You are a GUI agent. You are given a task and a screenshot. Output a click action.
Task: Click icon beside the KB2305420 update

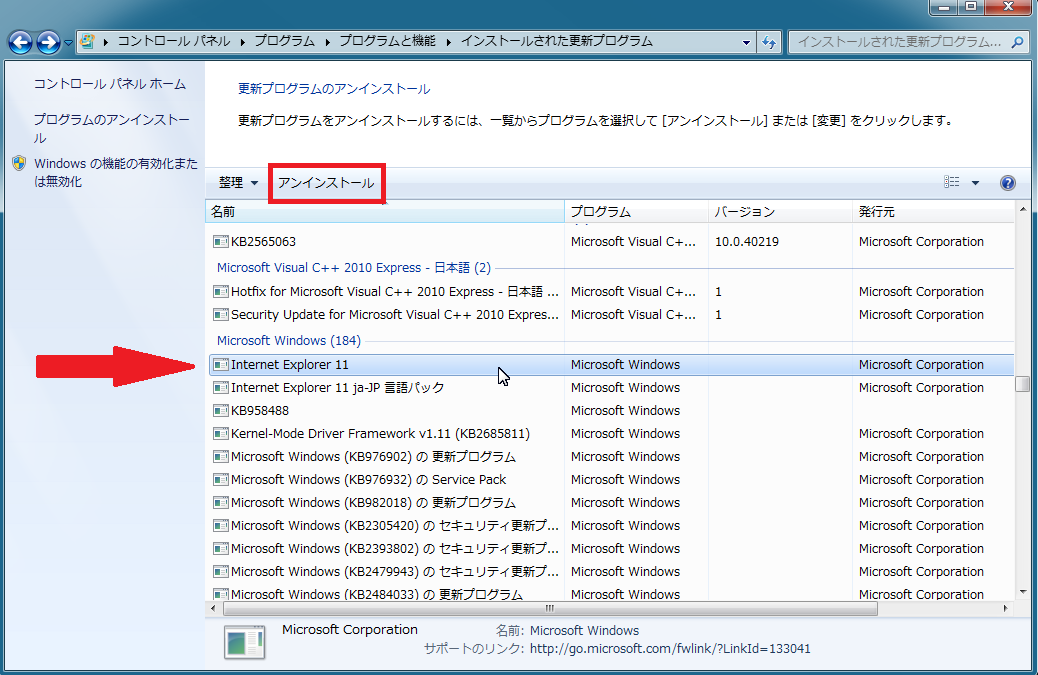220,526
